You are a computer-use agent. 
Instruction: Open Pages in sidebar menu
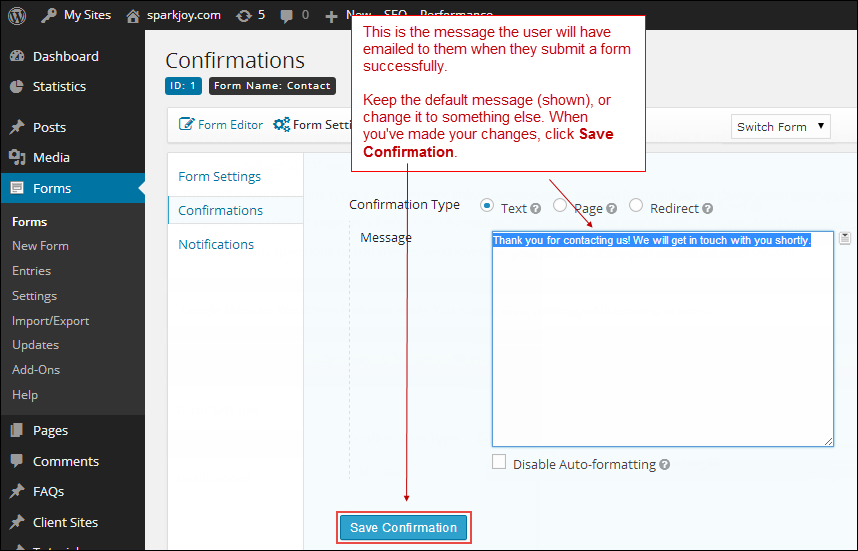(50, 430)
